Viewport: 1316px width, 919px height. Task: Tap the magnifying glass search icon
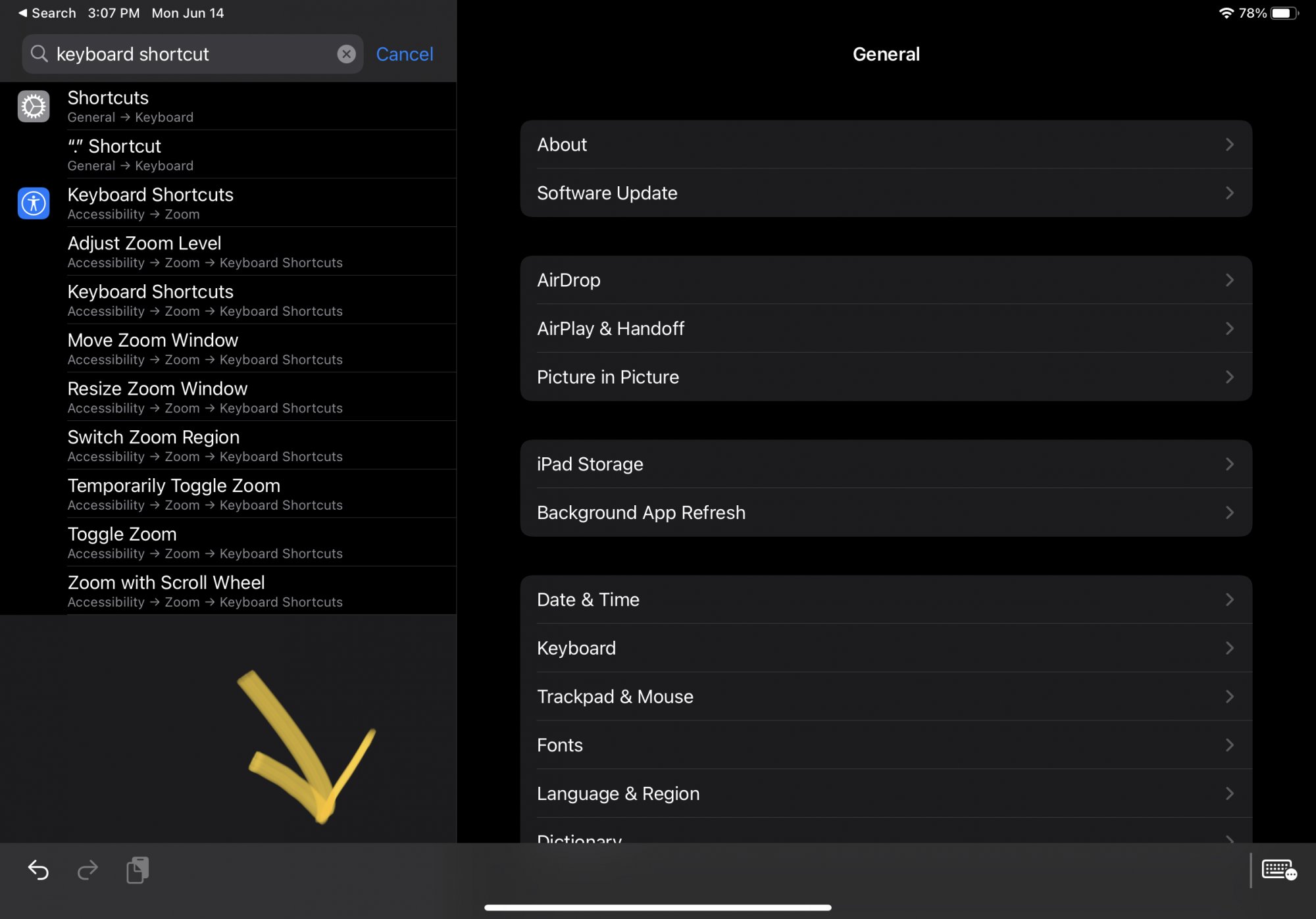point(39,54)
